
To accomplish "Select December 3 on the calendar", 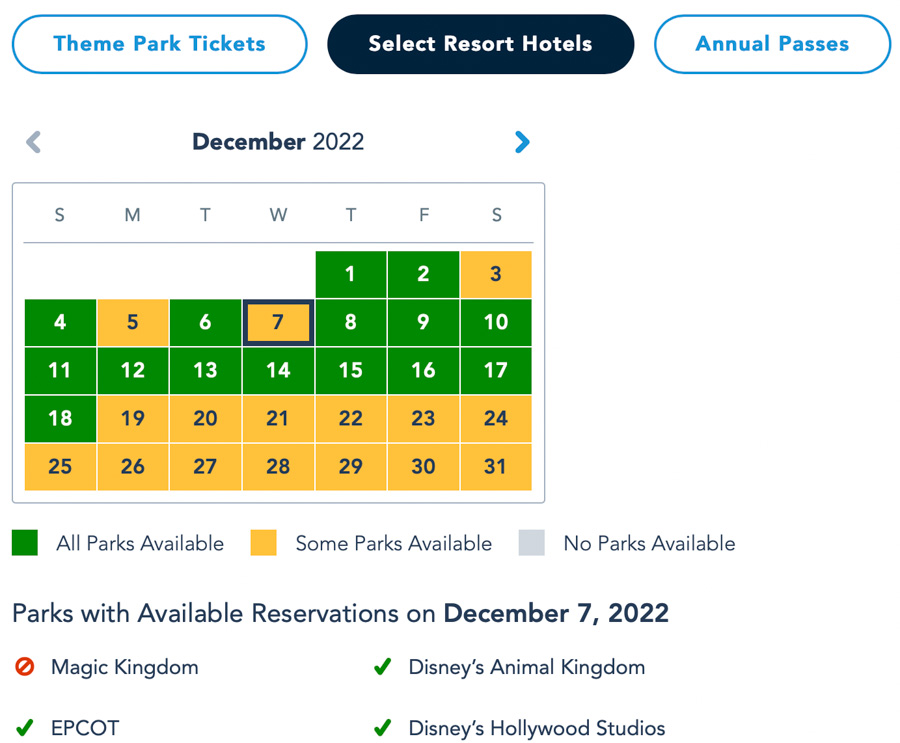I will pyautogui.click(x=496, y=274).
